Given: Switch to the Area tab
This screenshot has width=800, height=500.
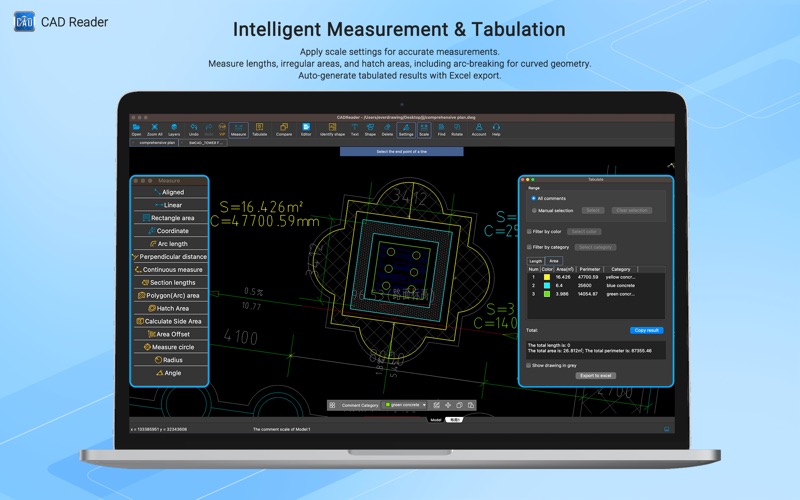Looking at the screenshot, I should click(554, 261).
